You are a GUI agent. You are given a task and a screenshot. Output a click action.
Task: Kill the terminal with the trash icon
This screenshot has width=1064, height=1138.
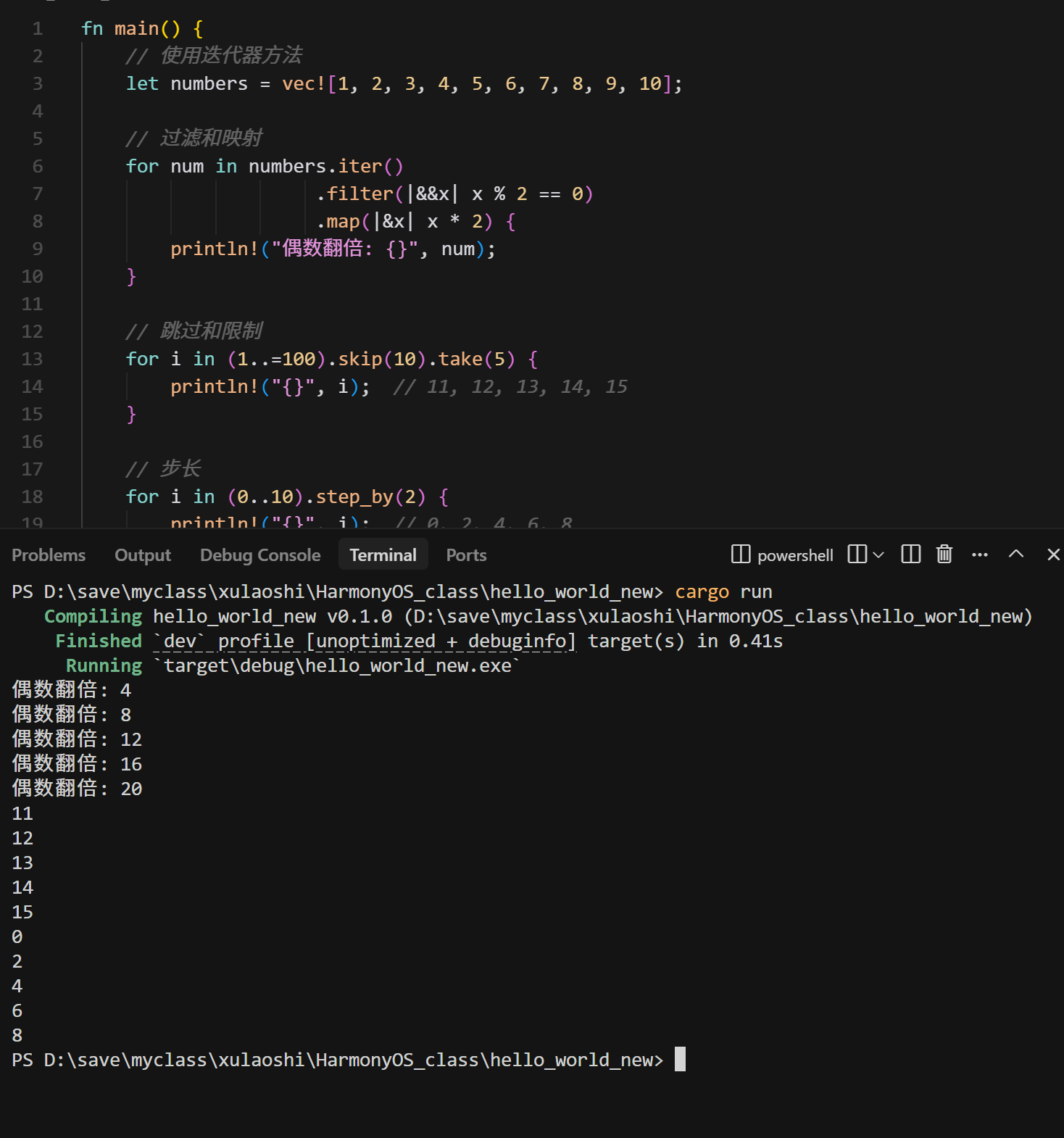pos(944,555)
